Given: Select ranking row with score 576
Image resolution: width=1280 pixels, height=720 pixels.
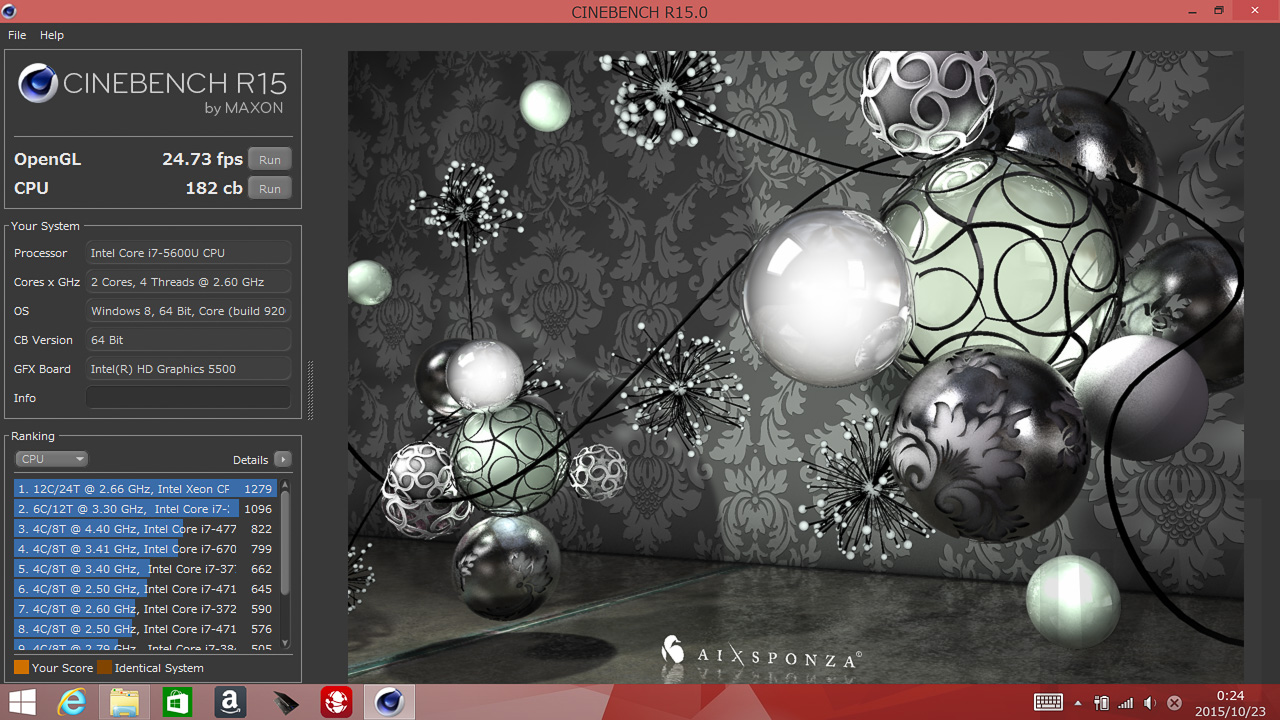Looking at the screenshot, I should 145,629.
